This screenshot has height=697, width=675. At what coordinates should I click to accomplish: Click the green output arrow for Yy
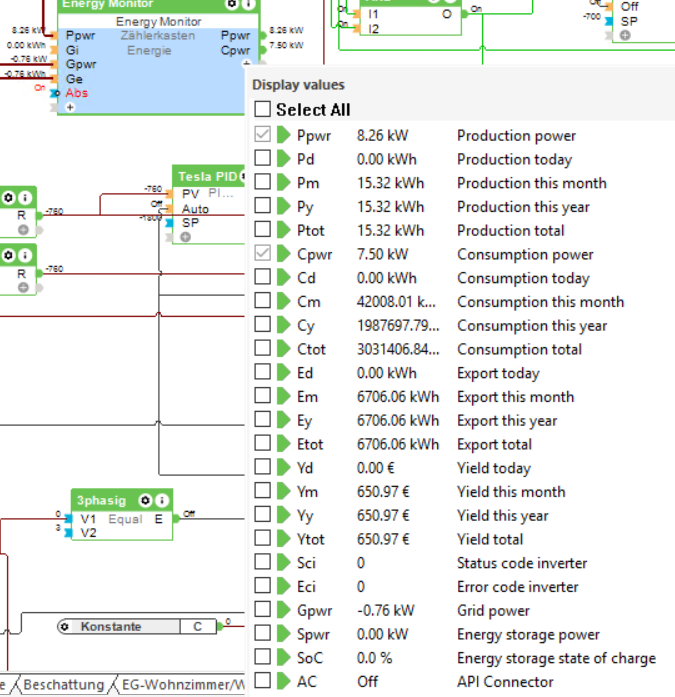pyautogui.click(x=283, y=515)
